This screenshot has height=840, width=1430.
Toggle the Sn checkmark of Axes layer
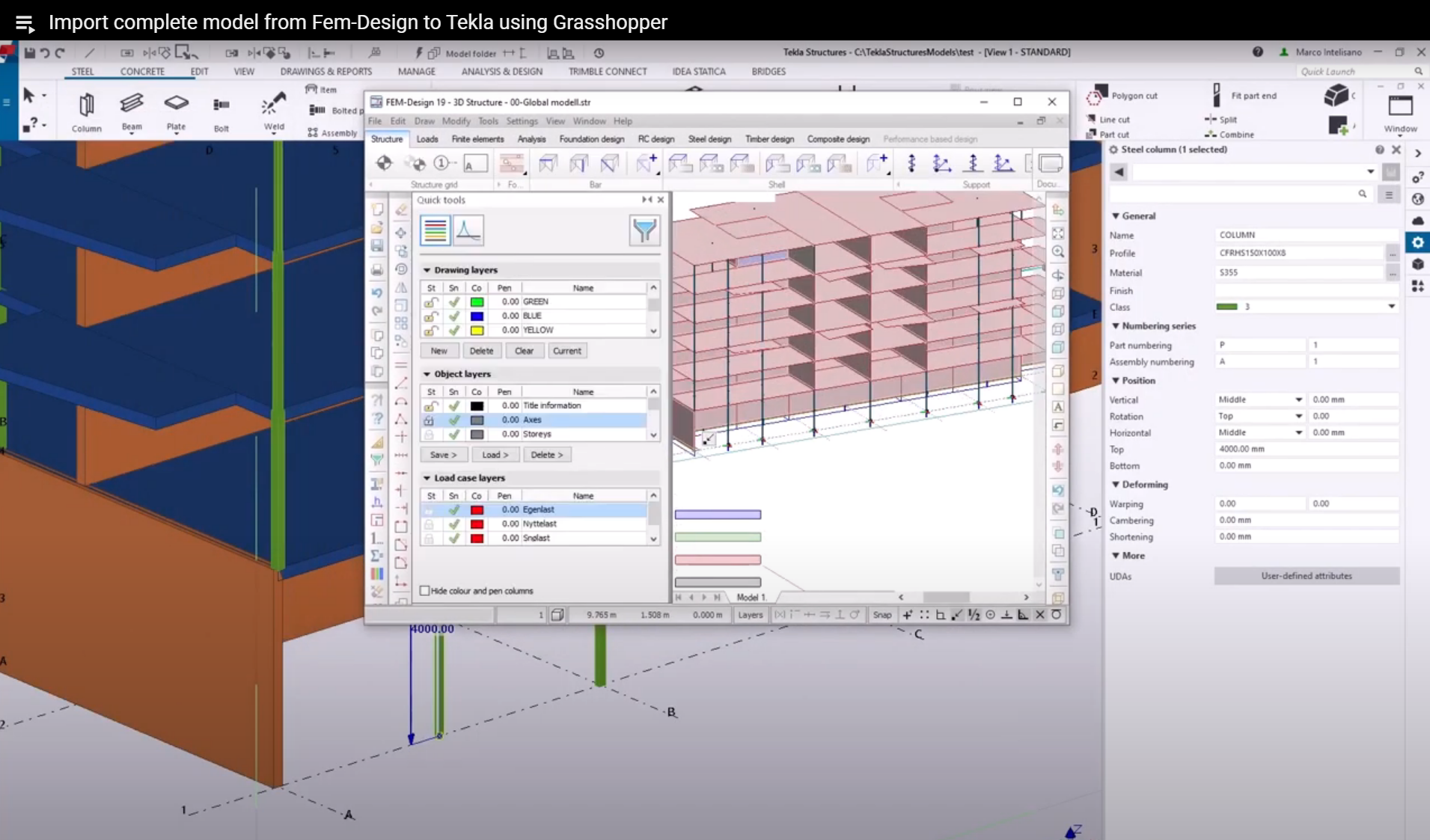tap(453, 420)
